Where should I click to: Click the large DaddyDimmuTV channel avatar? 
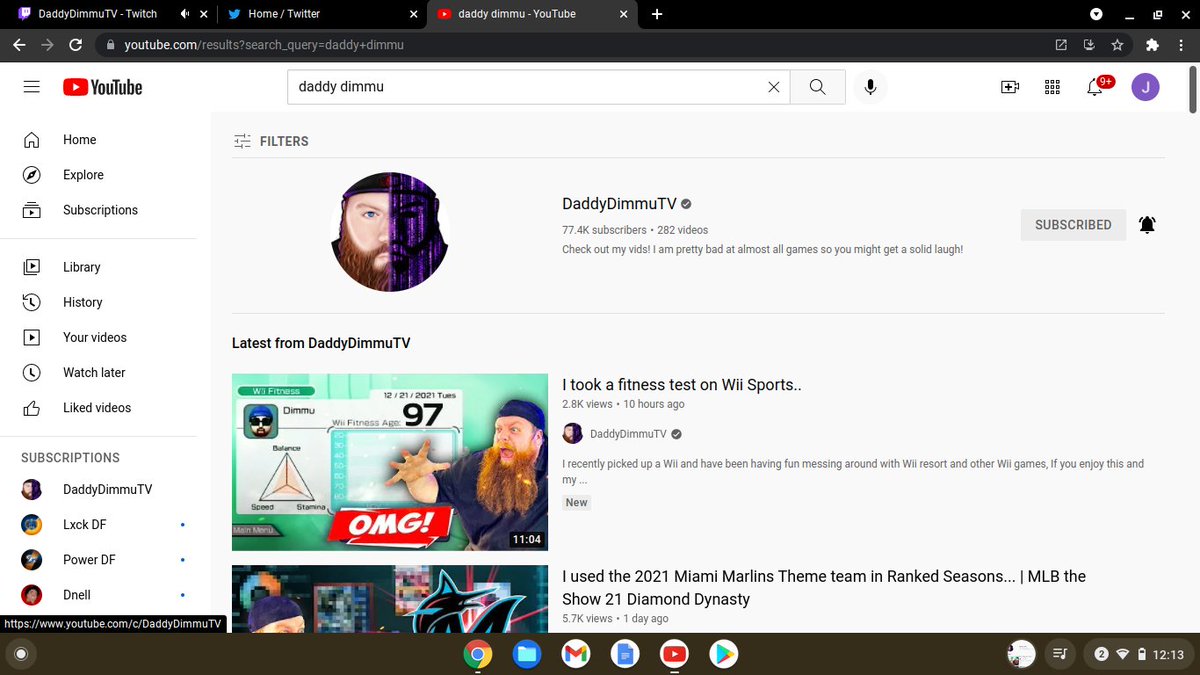390,232
